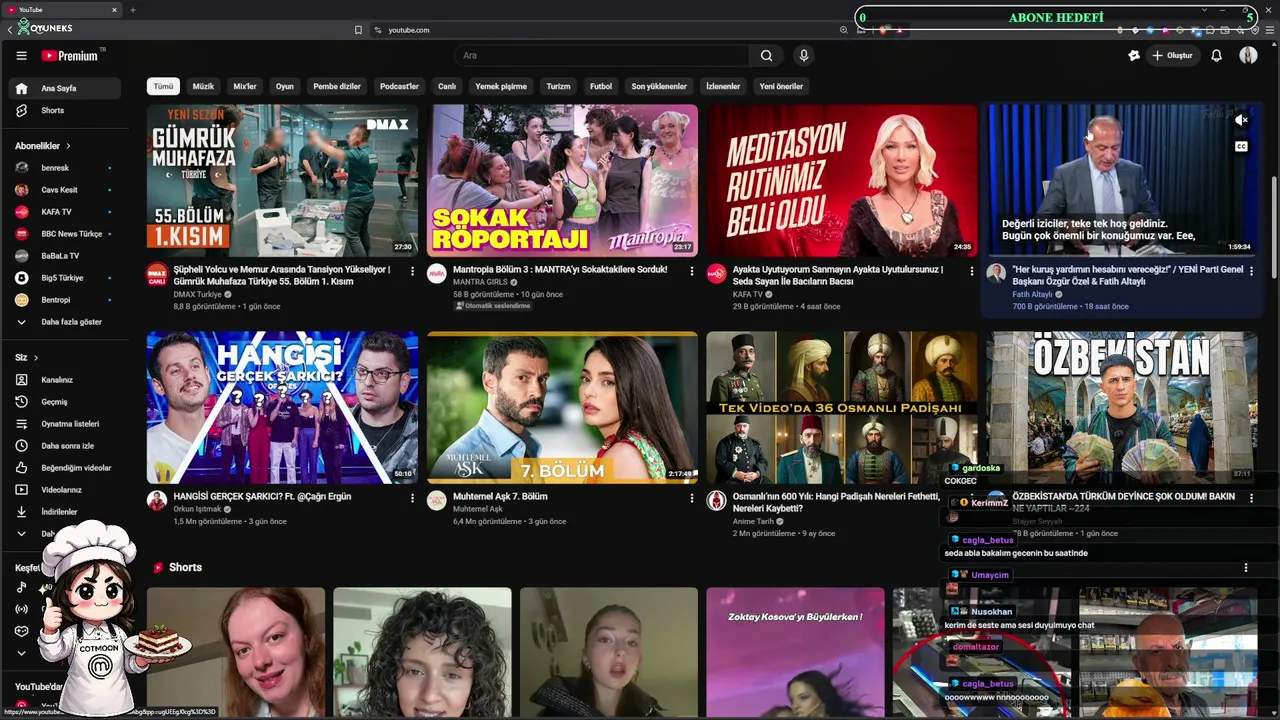Open the MEDİTASYON RUTİNİMİZ video thumbnail
The image size is (1280, 720).
click(x=842, y=181)
